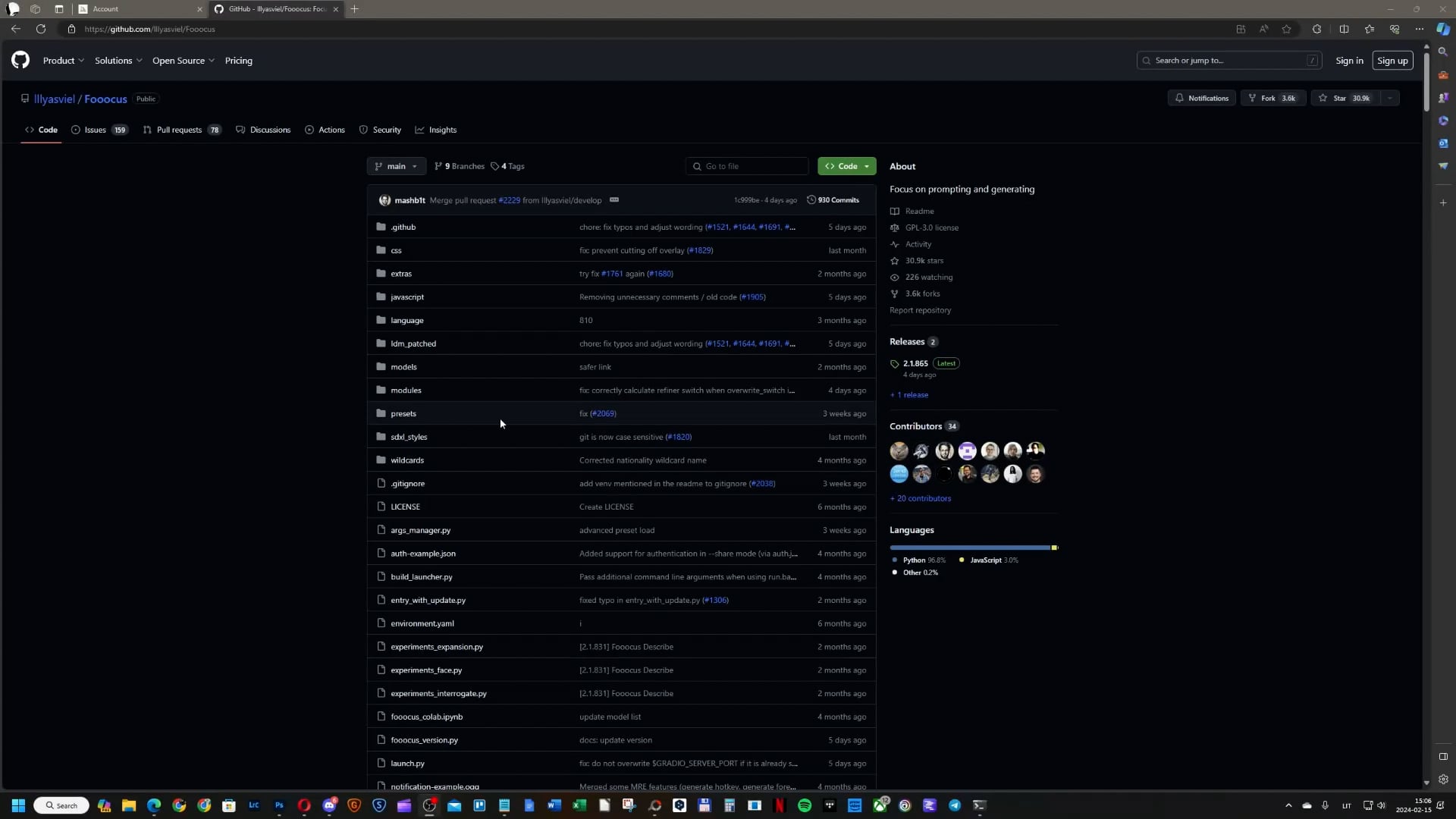
Task: Open the fooocus_version.py file
Action: tap(424, 740)
